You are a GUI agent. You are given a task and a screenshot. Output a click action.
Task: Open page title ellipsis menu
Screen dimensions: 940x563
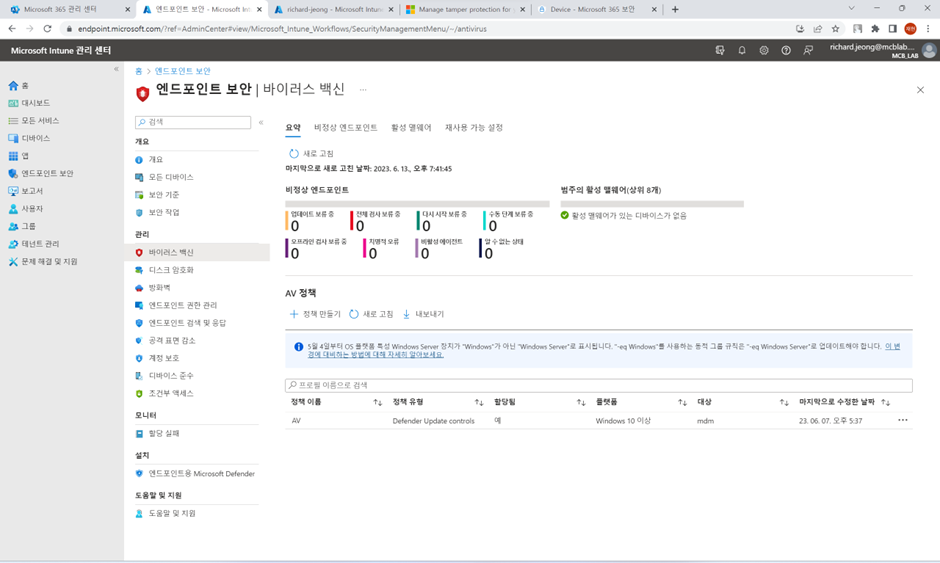(363, 90)
